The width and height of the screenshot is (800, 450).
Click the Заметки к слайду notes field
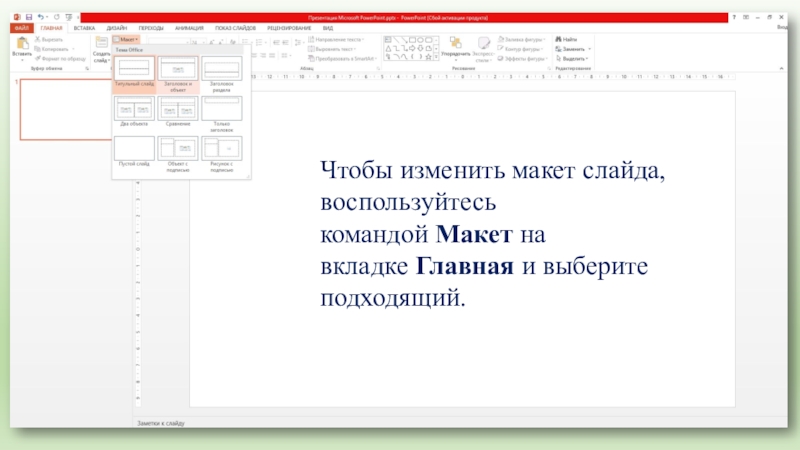(400, 424)
